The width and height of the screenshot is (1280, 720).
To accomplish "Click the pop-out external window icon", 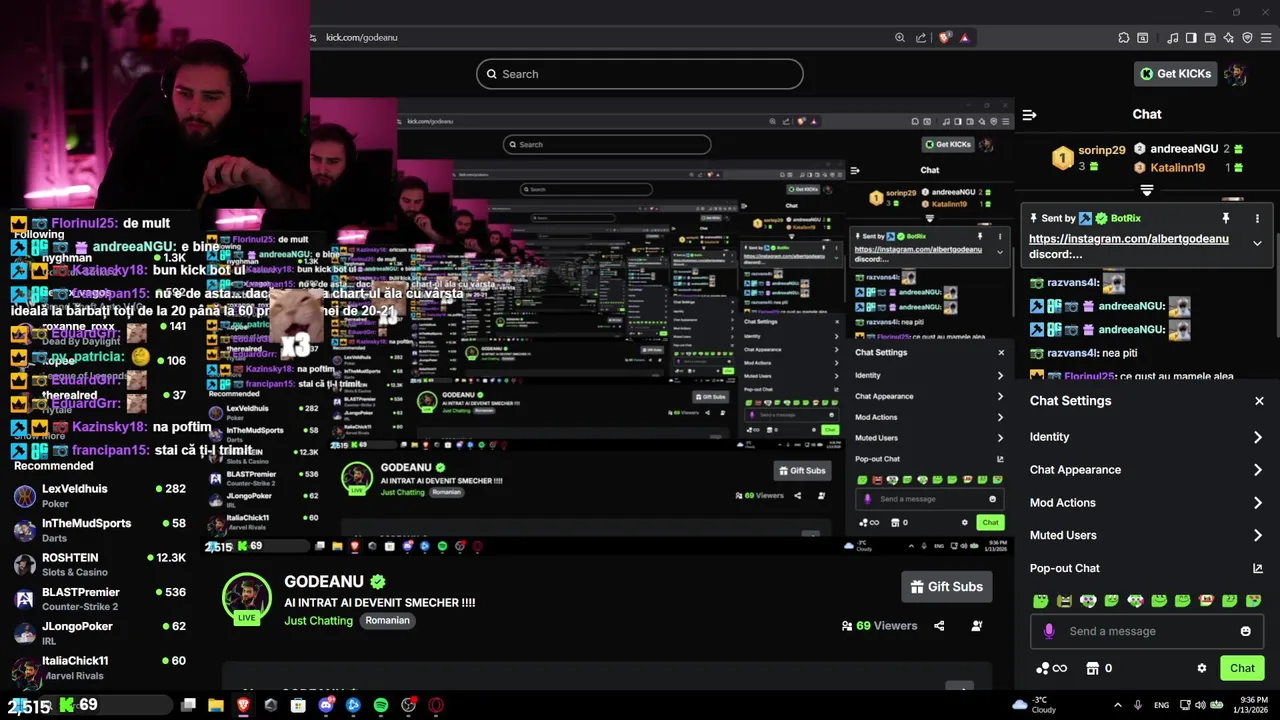I will click(1258, 568).
